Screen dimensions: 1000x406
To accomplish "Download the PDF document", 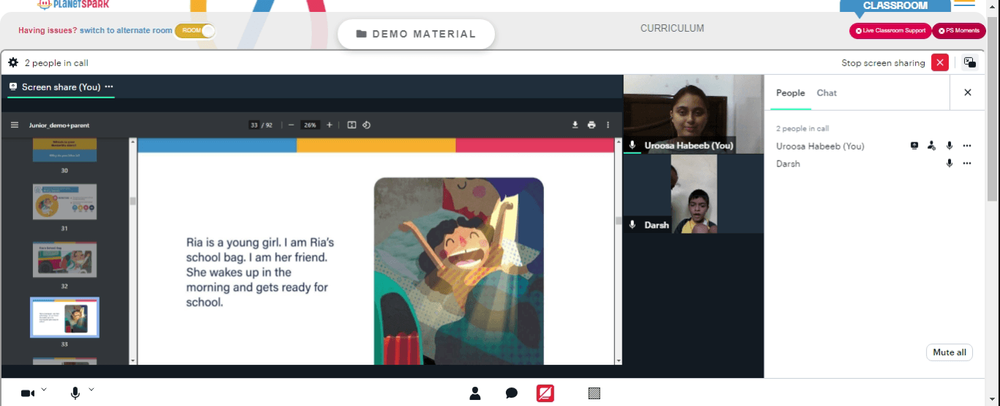I will pos(575,125).
